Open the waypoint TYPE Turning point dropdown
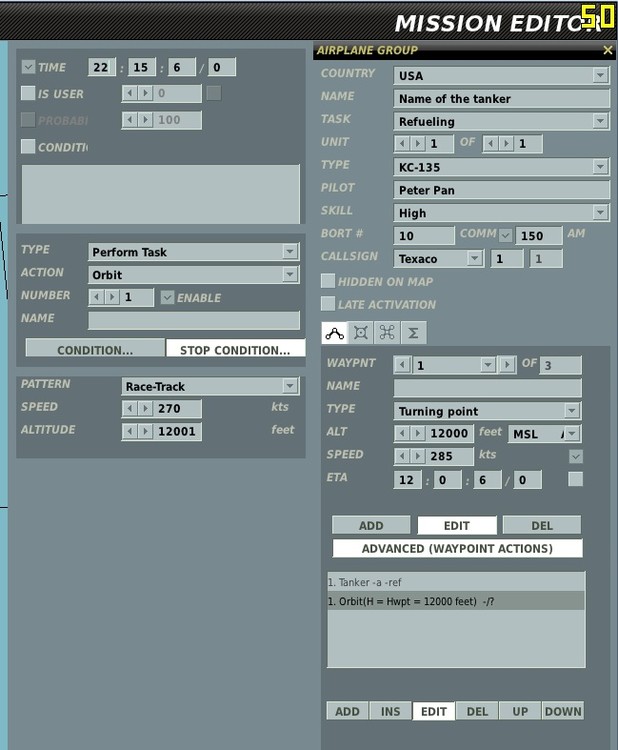 tap(572, 410)
